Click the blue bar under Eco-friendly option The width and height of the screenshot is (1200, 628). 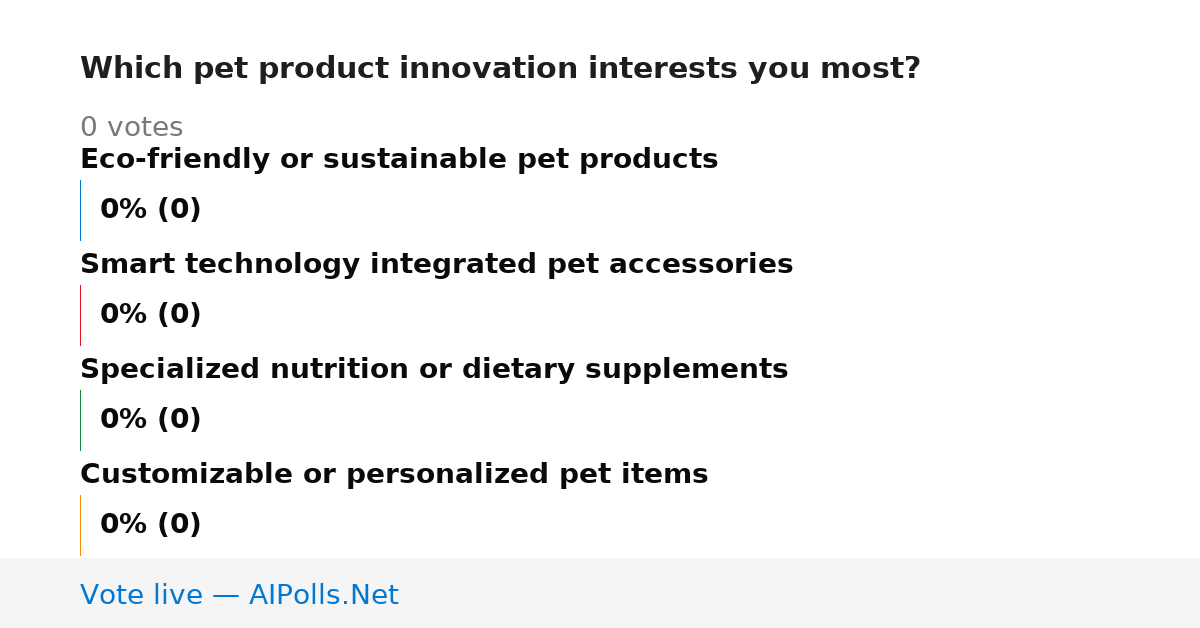click(x=80, y=210)
